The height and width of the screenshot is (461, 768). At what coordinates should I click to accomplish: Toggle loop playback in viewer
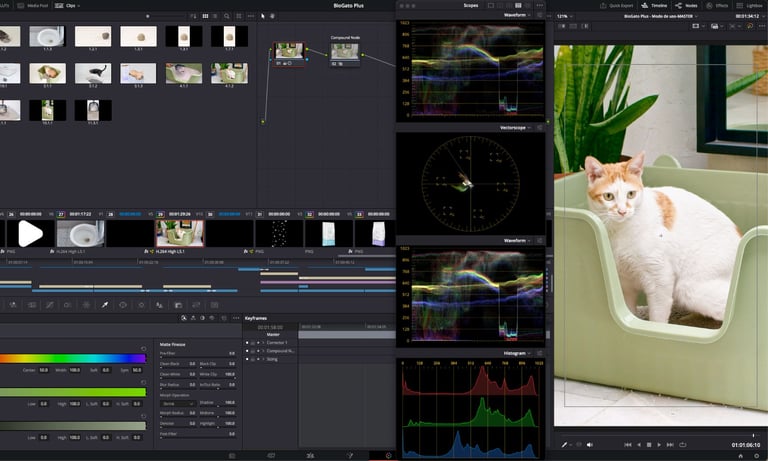[682, 445]
